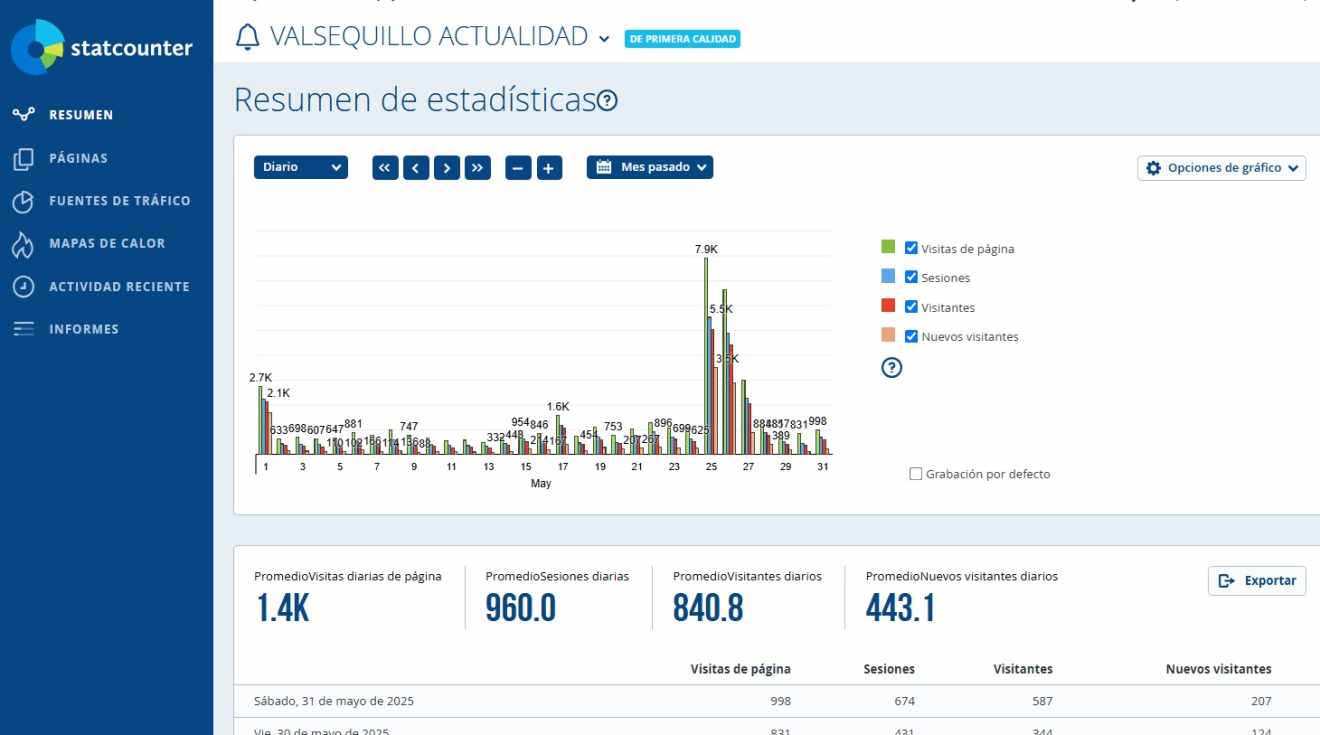Click the 674 sessions cell
The height and width of the screenshot is (735, 1320).
coord(904,701)
